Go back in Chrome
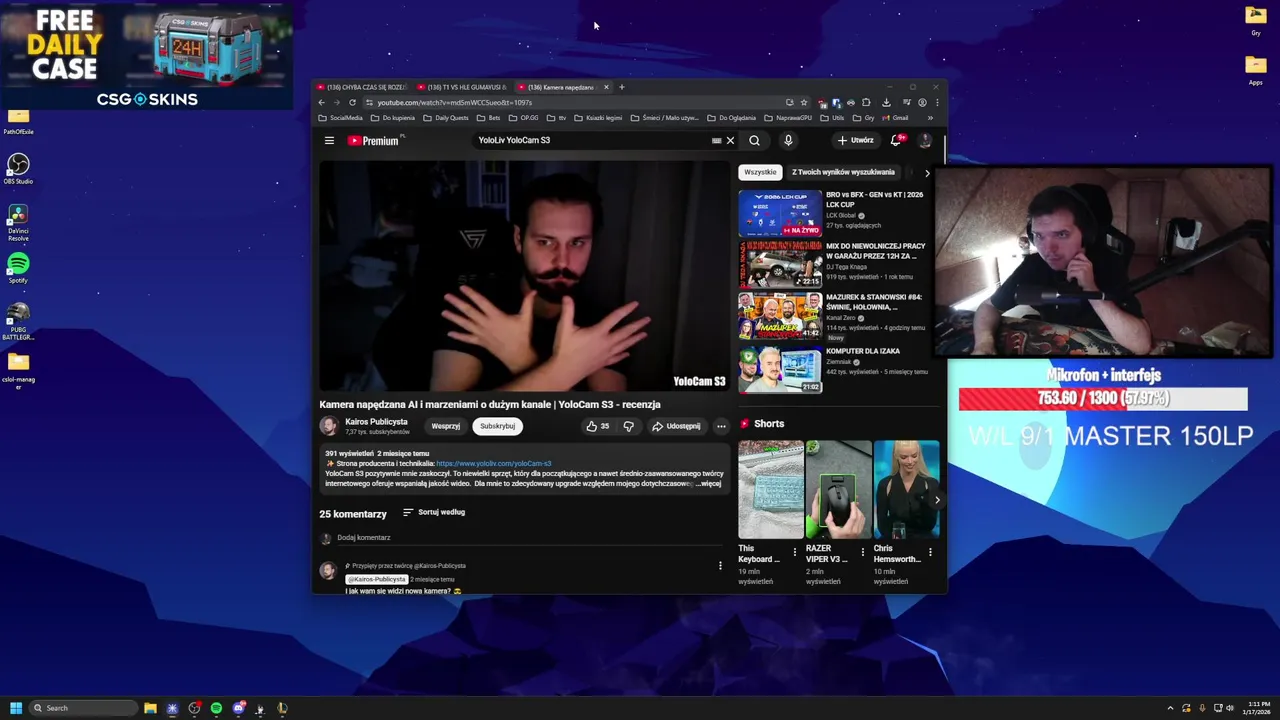The width and height of the screenshot is (1280, 720). point(322,102)
